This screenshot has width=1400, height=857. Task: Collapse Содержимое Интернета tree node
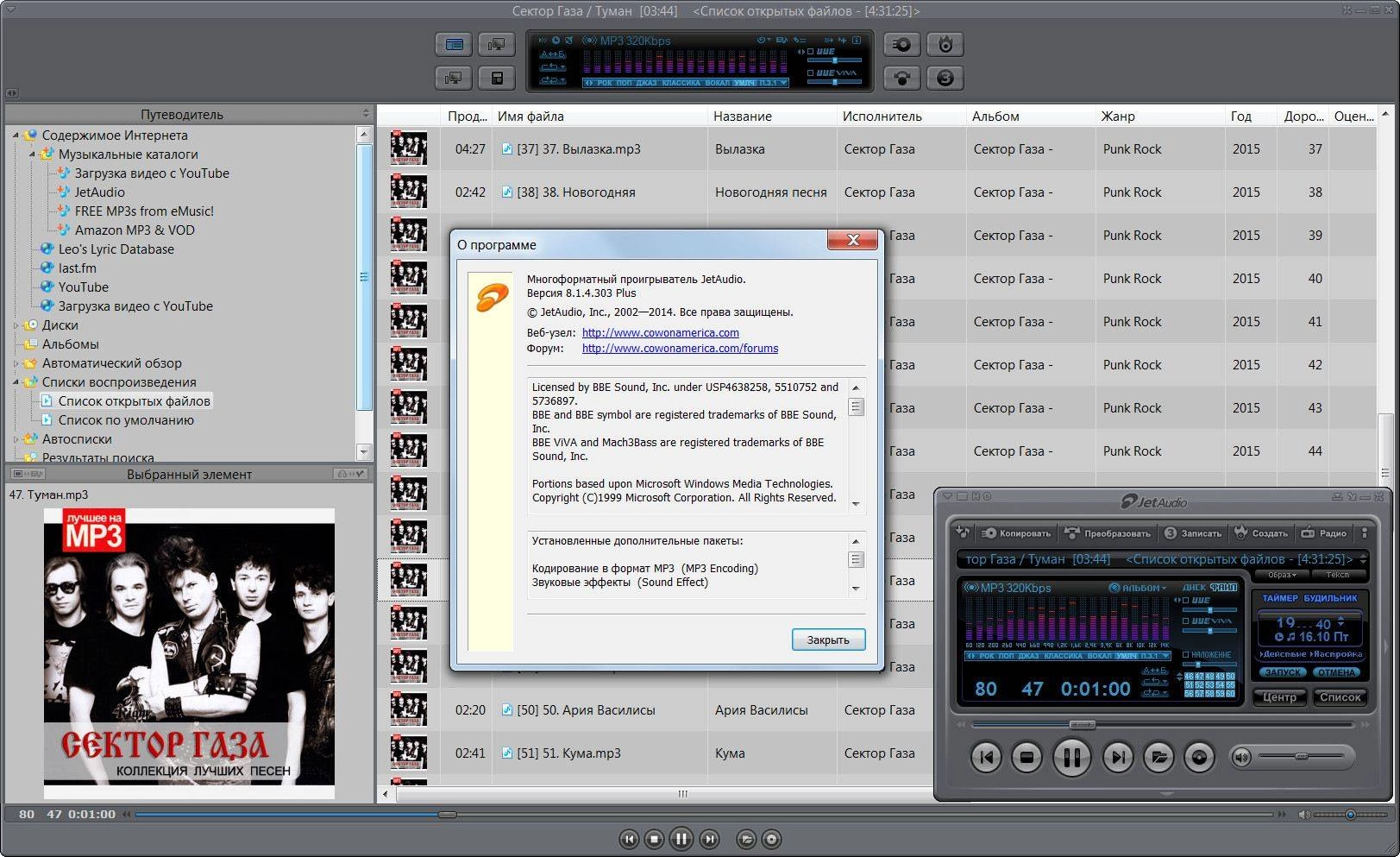[16, 135]
